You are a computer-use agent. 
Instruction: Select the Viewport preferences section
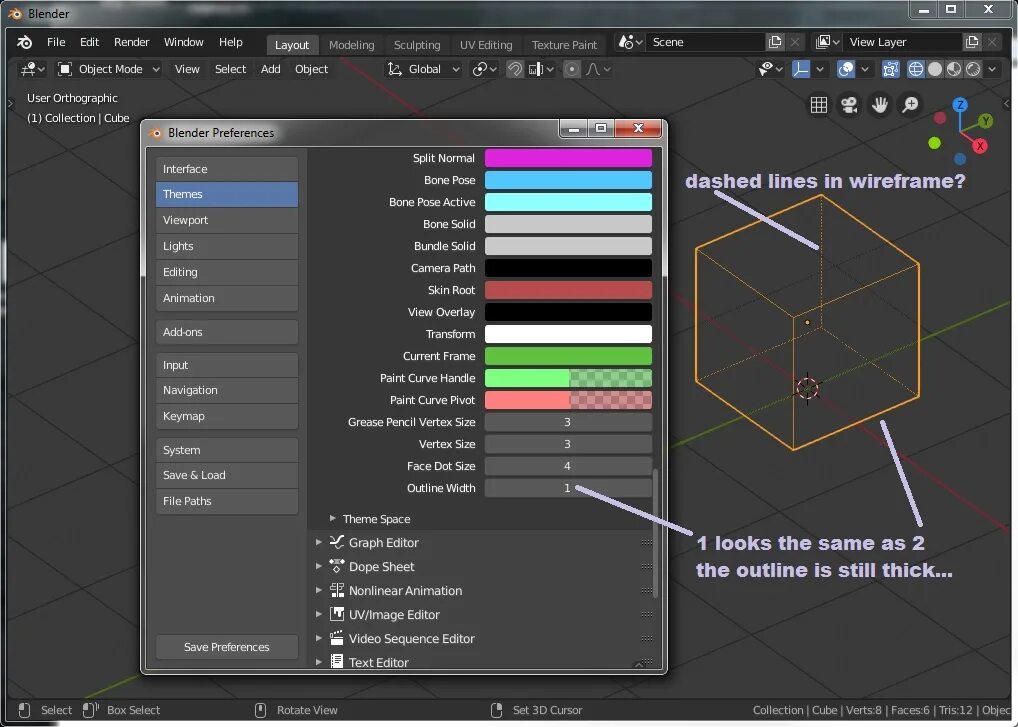click(x=227, y=220)
